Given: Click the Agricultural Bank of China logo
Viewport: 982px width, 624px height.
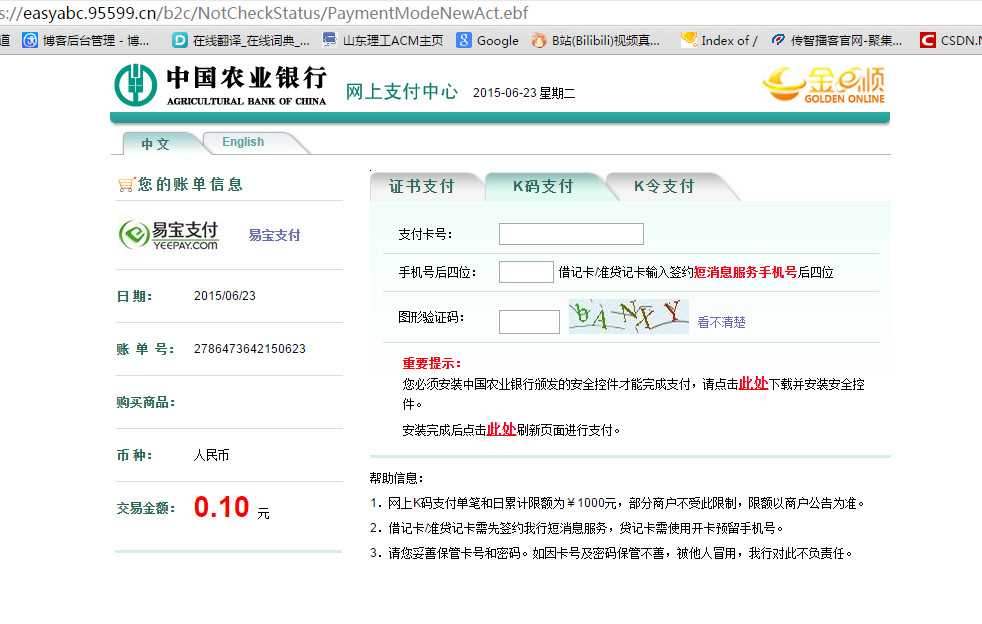Looking at the screenshot, I should [220, 85].
